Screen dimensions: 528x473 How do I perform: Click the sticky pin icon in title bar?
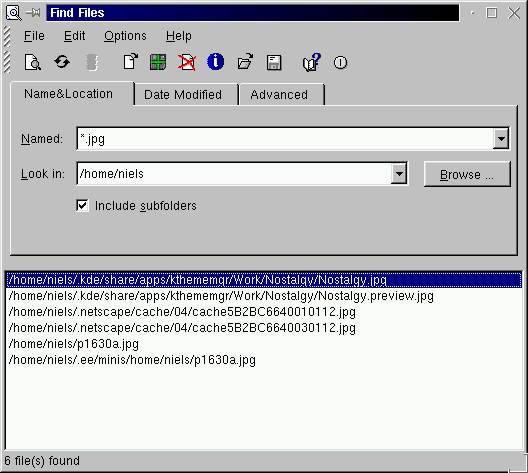[33, 13]
